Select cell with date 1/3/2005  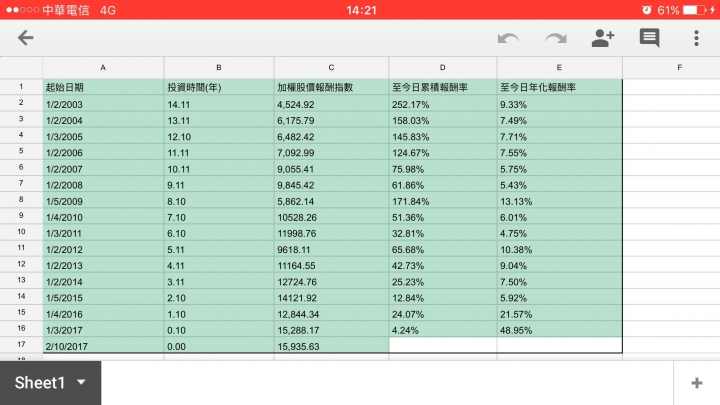pyautogui.click(x=103, y=136)
